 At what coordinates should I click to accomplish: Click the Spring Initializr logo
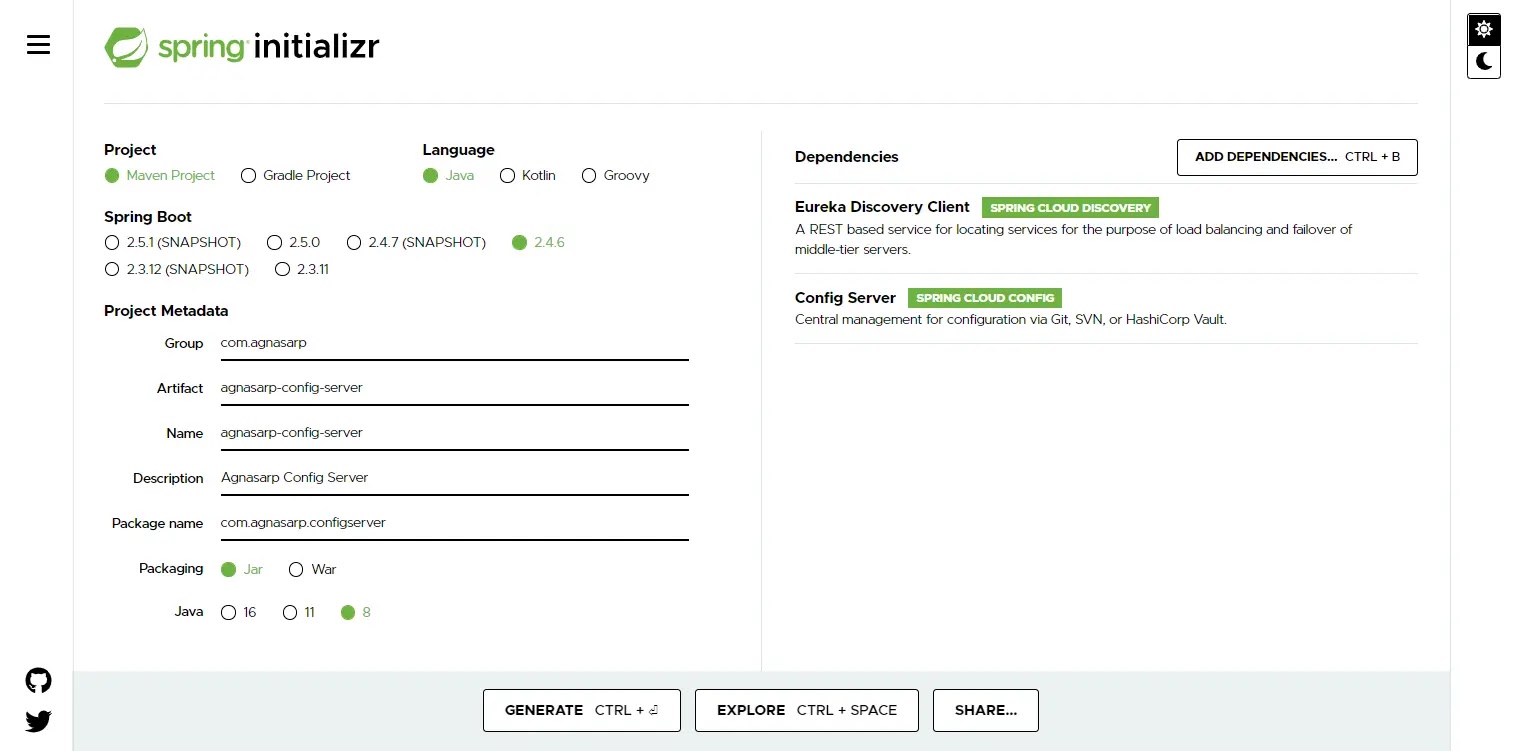click(242, 47)
